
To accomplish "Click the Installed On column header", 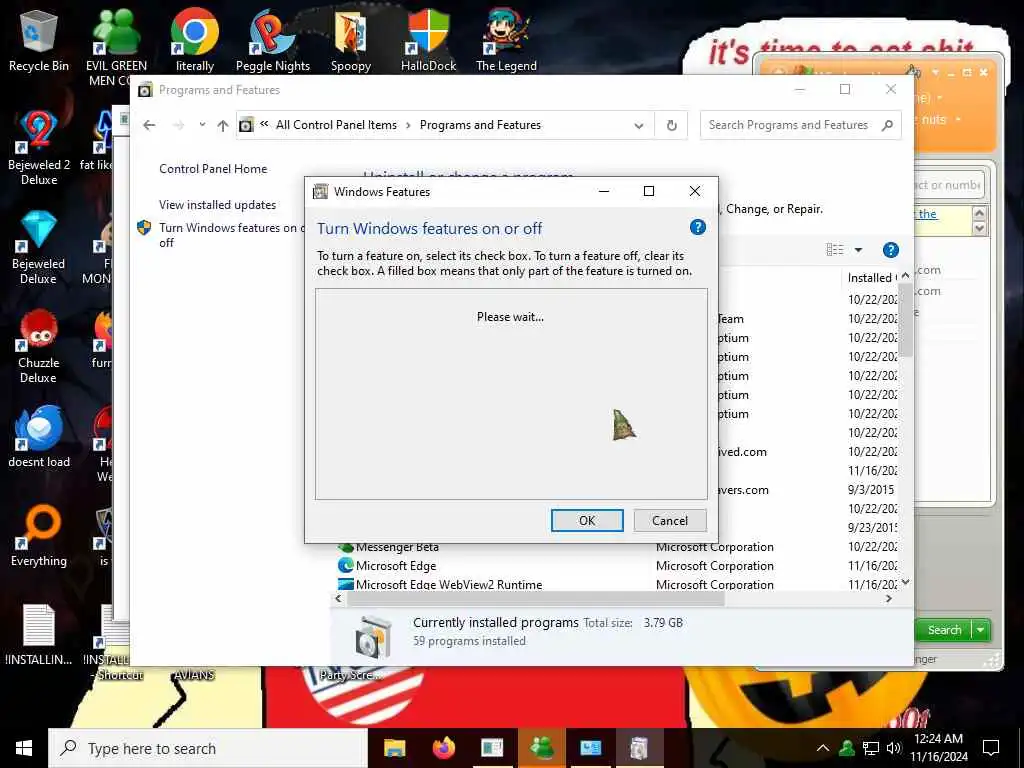I will 872,278.
